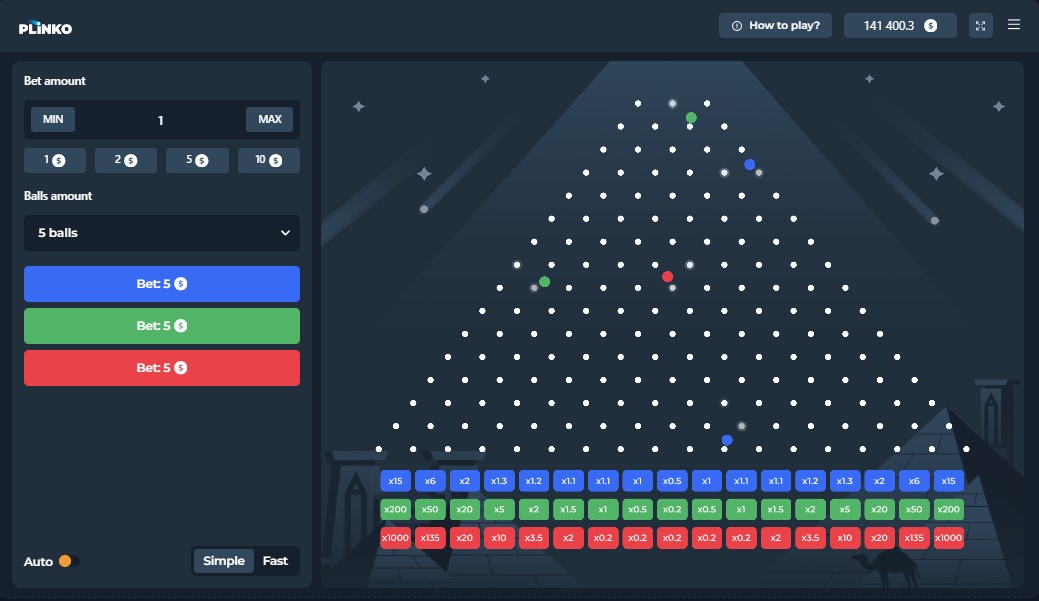The width and height of the screenshot is (1039, 601).
Task: Click the Plinko logo
Action: (45, 28)
